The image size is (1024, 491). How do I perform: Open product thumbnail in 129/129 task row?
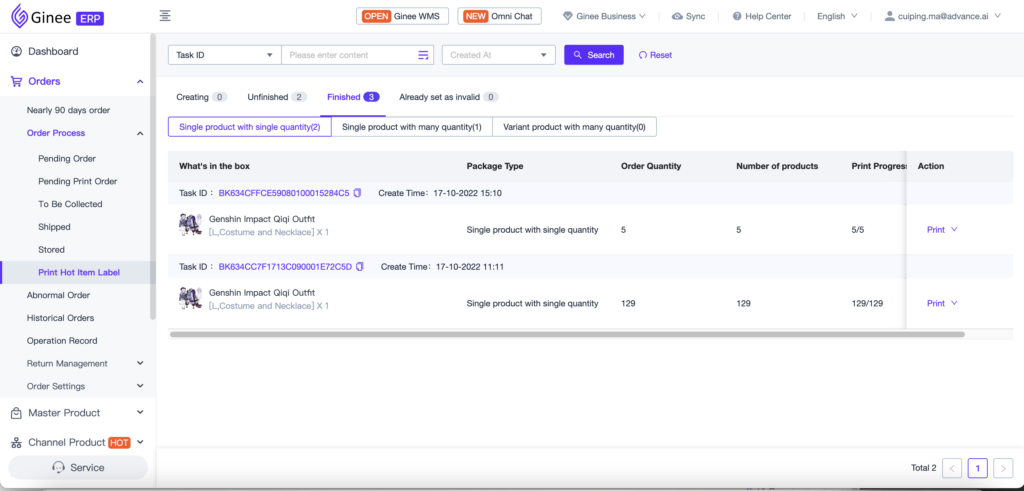pos(190,298)
